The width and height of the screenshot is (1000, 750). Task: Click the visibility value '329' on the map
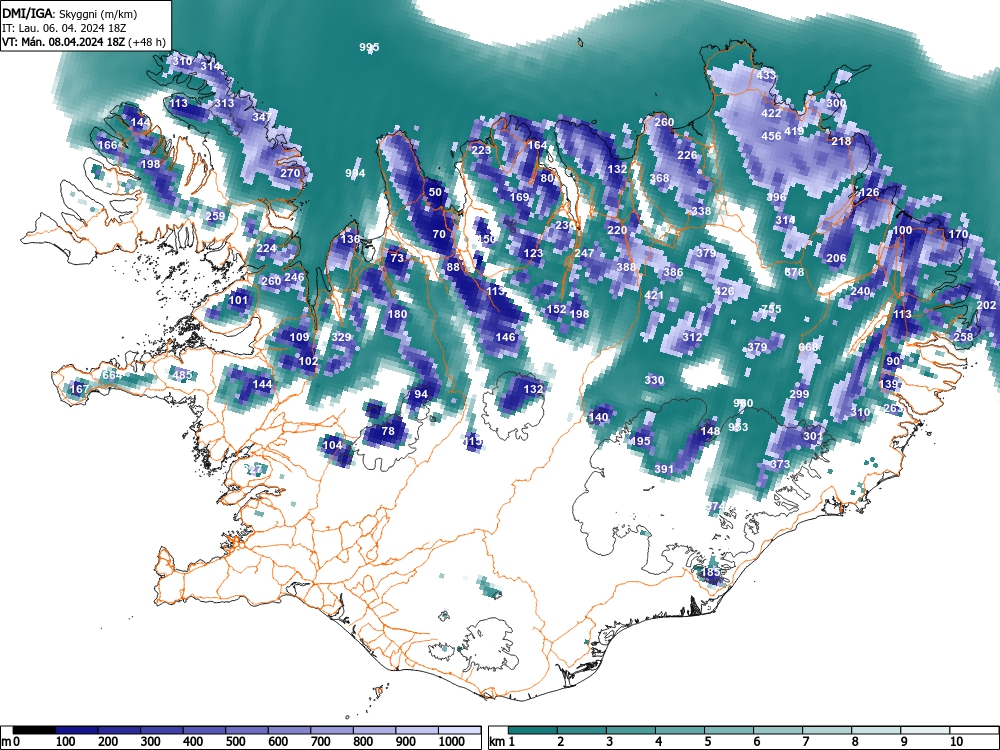341,337
